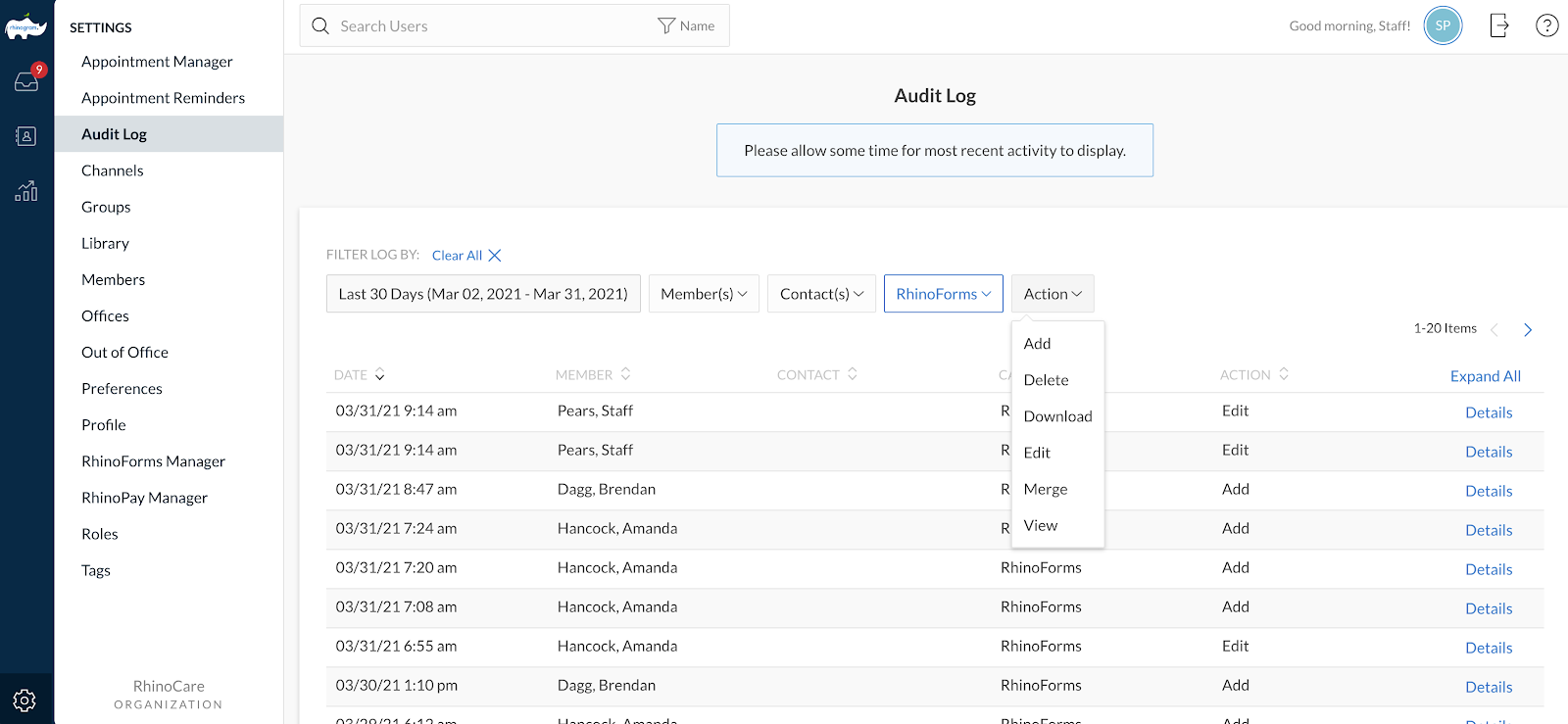This screenshot has width=1568, height=724.
Task: Click the logout icon
Action: tap(1499, 25)
